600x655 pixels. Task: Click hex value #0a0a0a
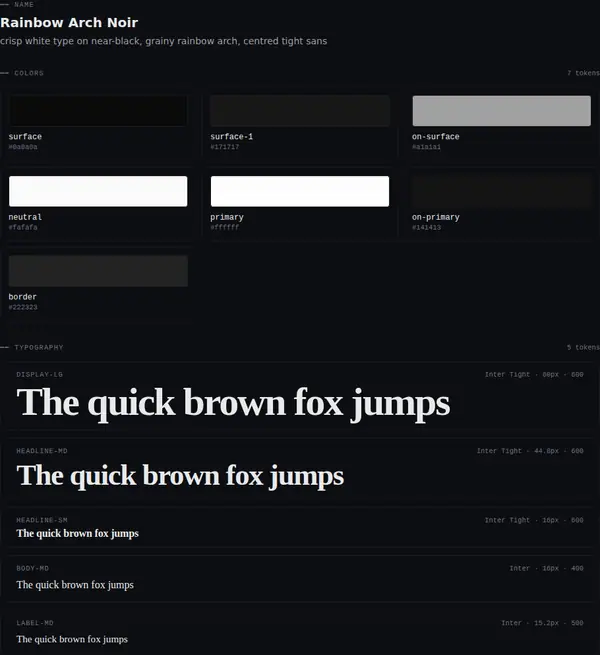coord(23,147)
